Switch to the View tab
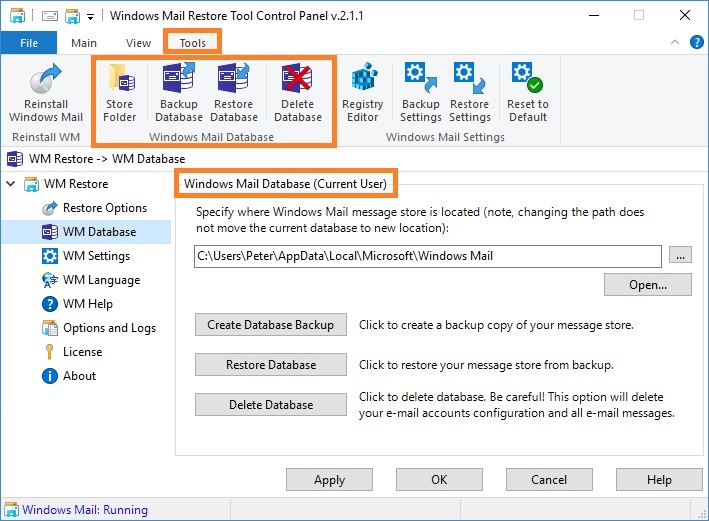 (138, 43)
